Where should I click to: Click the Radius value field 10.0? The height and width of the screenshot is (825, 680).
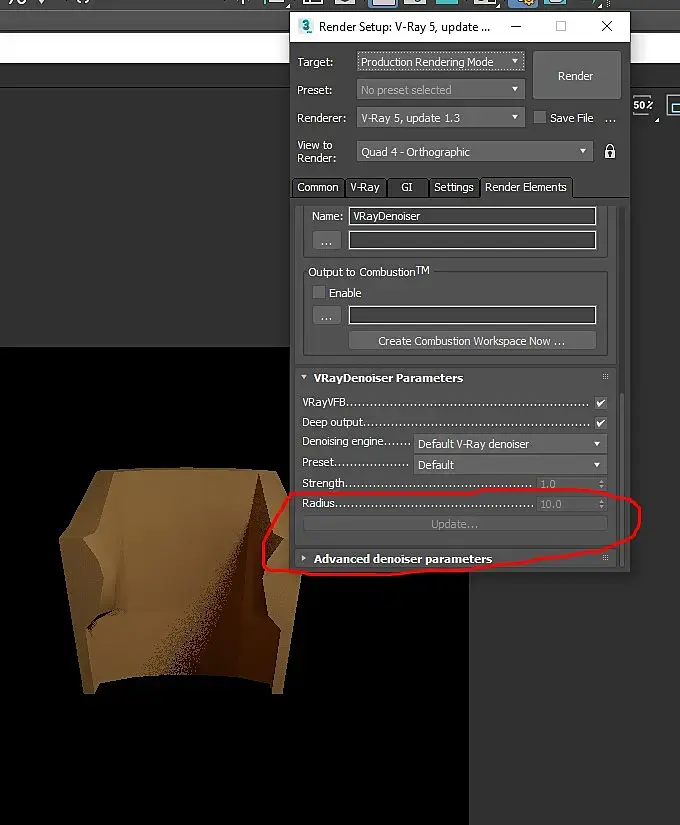point(567,504)
